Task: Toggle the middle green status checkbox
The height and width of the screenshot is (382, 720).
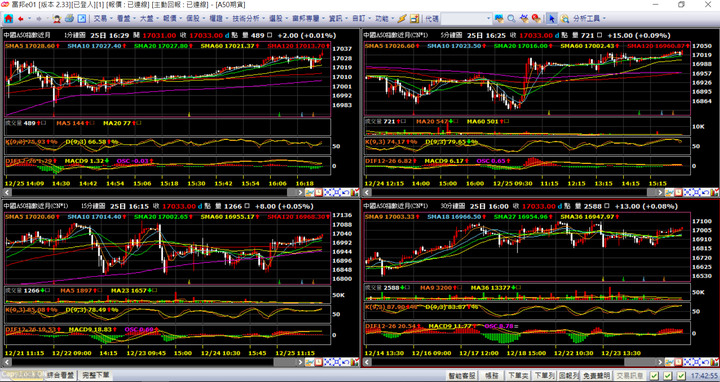Action: pos(668,376)
